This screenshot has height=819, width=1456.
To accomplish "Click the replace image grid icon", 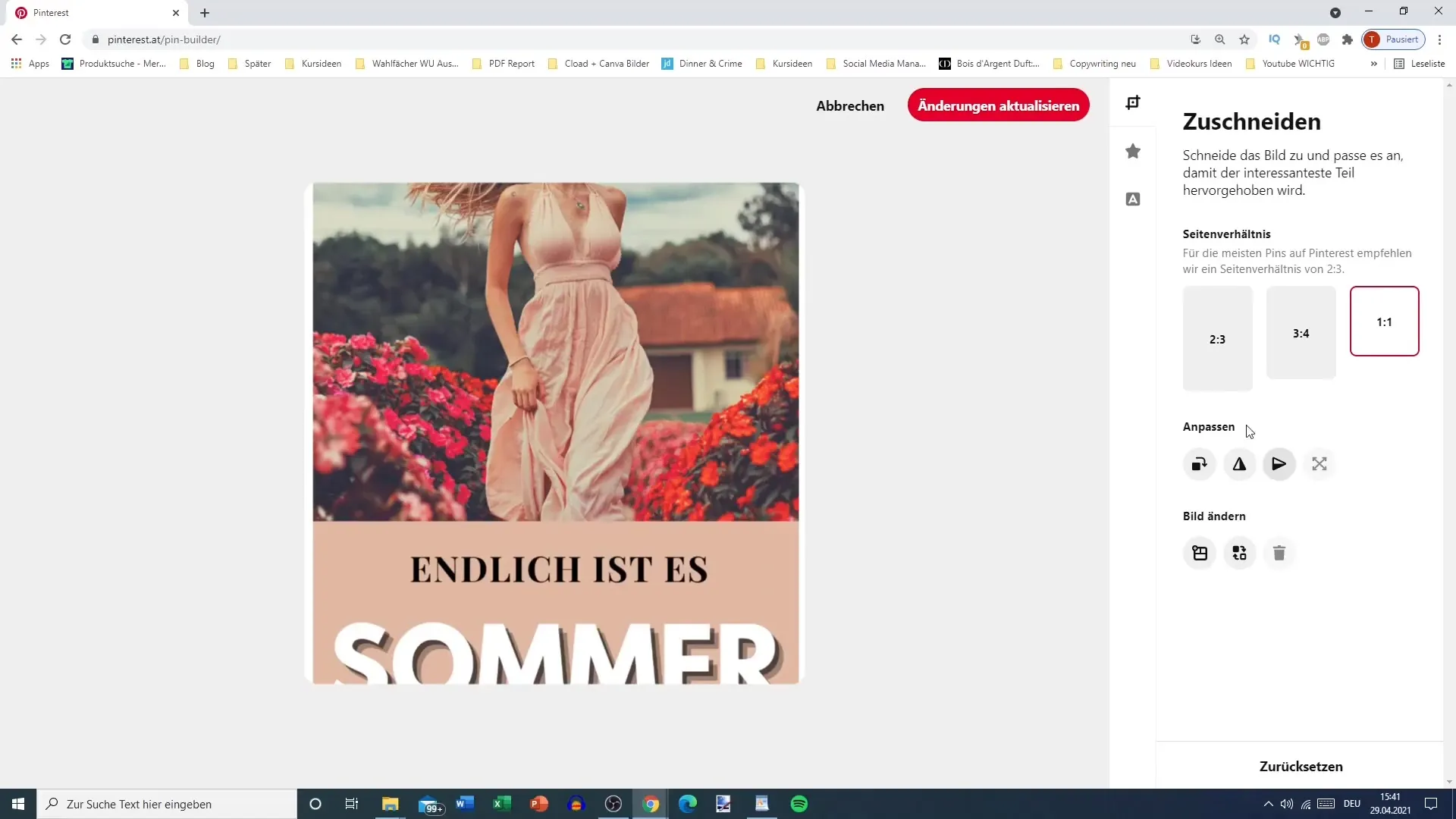I will pyautogui.click(x=1239, y=553).
